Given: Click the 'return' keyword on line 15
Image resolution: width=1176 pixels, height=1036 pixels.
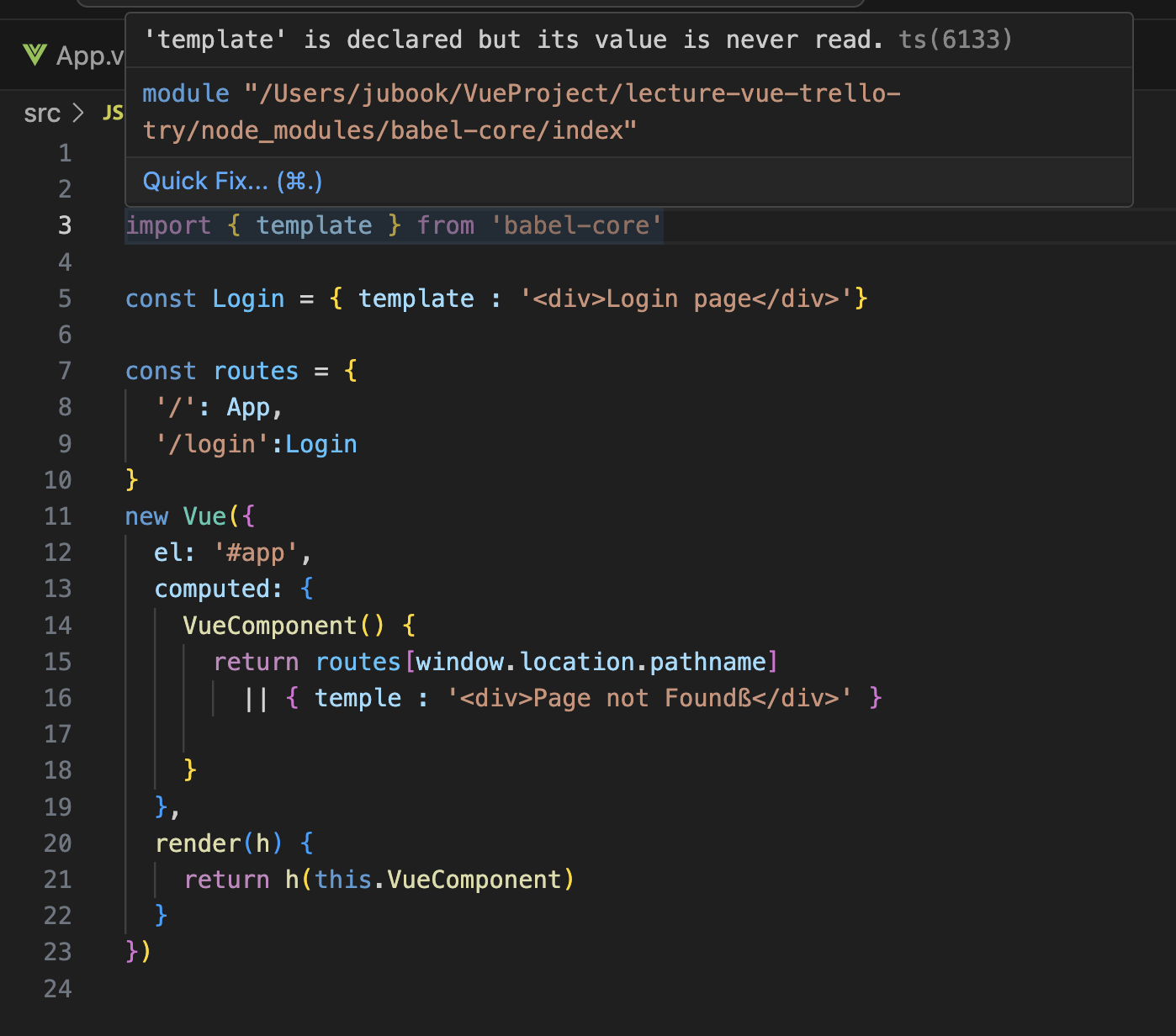Looking at the screenshot, I should click(256, 662).
